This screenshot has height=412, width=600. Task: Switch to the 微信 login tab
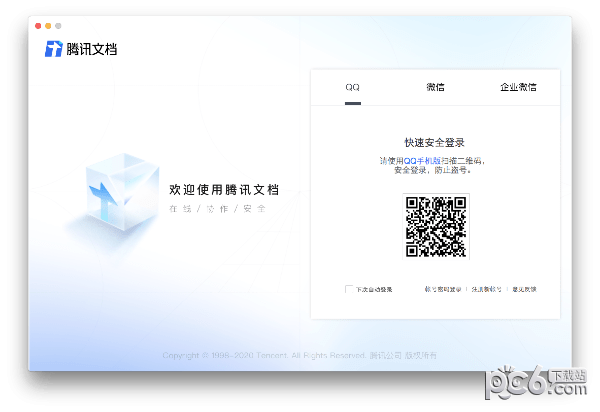tap(435, 87)
